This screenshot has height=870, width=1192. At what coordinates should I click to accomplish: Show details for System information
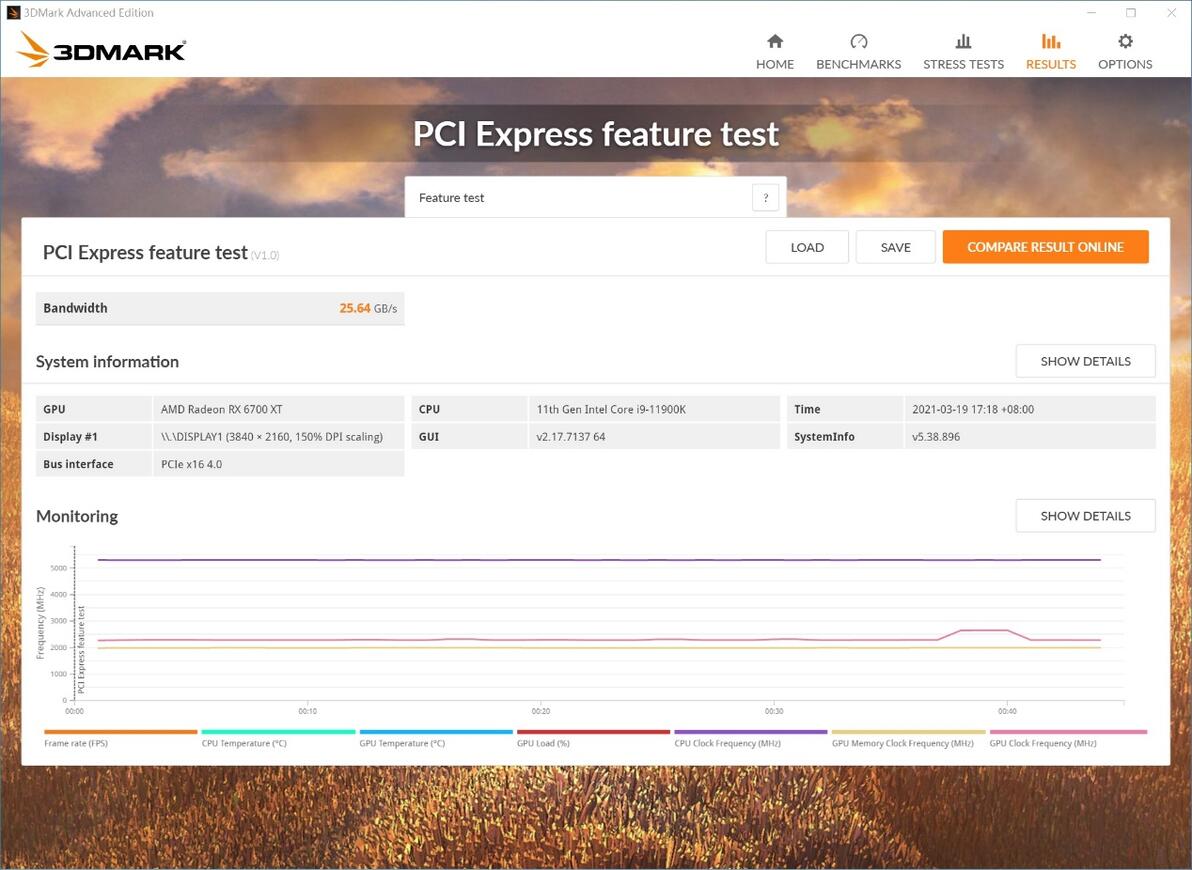click(x=1086, y=361)
